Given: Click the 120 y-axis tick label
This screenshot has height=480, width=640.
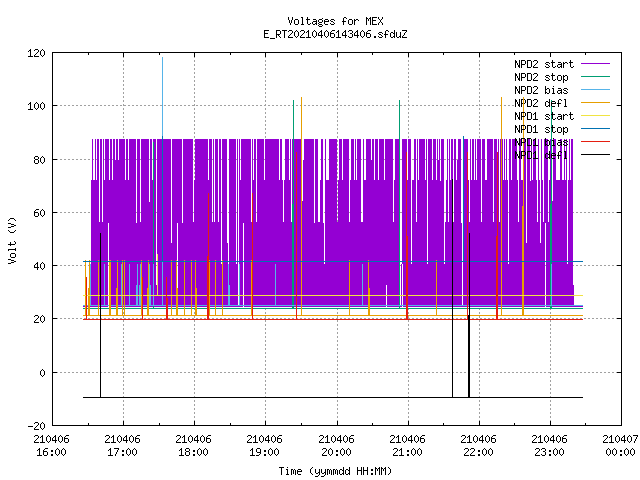Looking at the screenshot, I should [x=36, y=53].
